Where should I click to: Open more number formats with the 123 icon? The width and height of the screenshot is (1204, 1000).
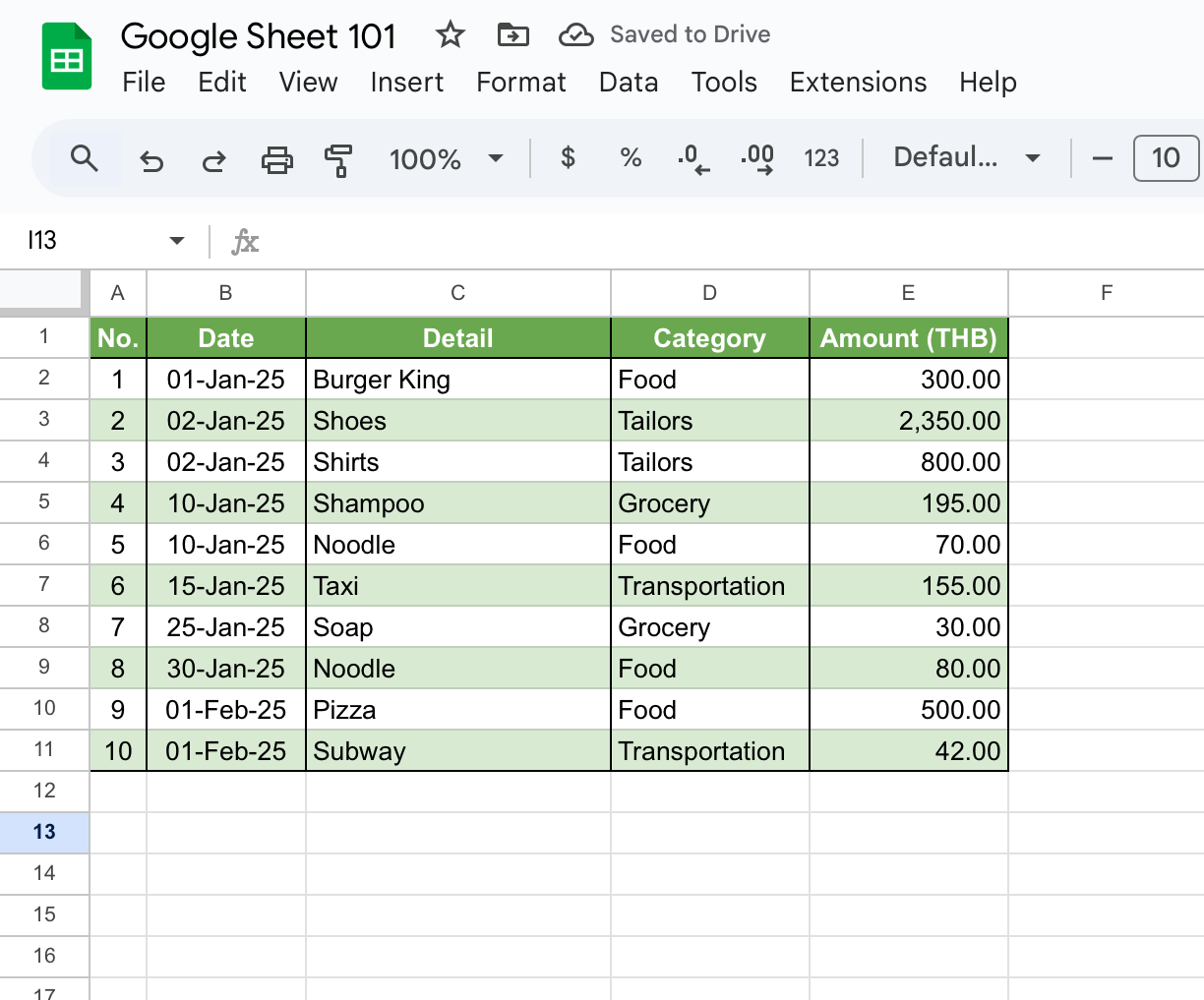click(x=821, y=157)
